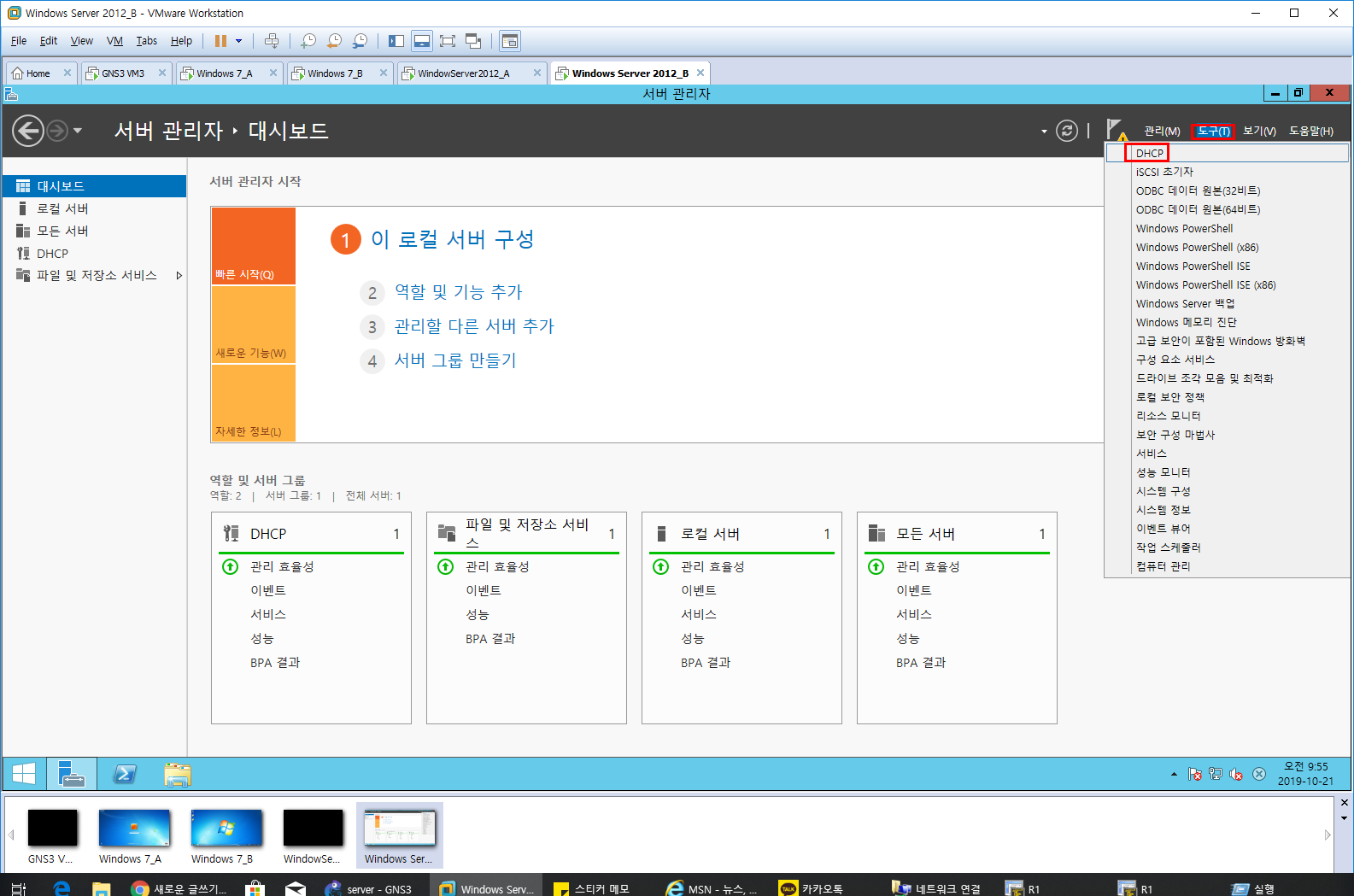Open File Explorer from guest taskbar

pos(177,774)
